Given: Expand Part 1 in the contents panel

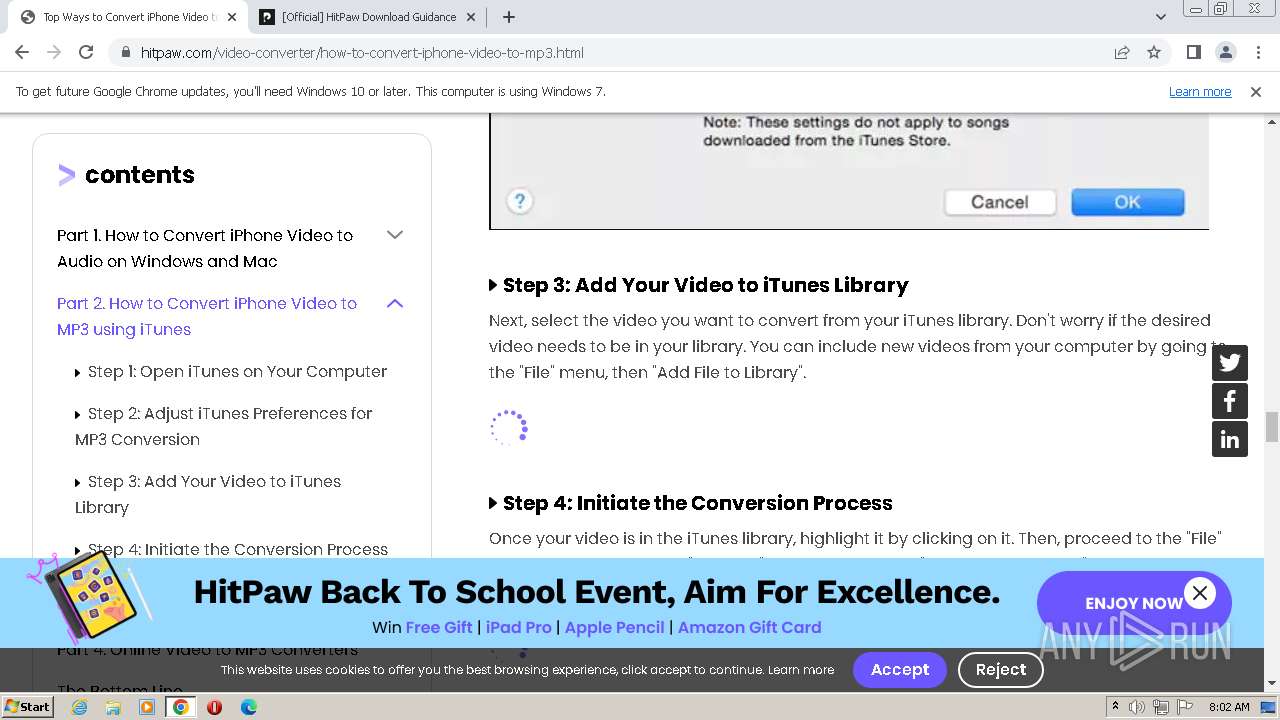Looking at the screenshot, I should (x=395, y=235).
